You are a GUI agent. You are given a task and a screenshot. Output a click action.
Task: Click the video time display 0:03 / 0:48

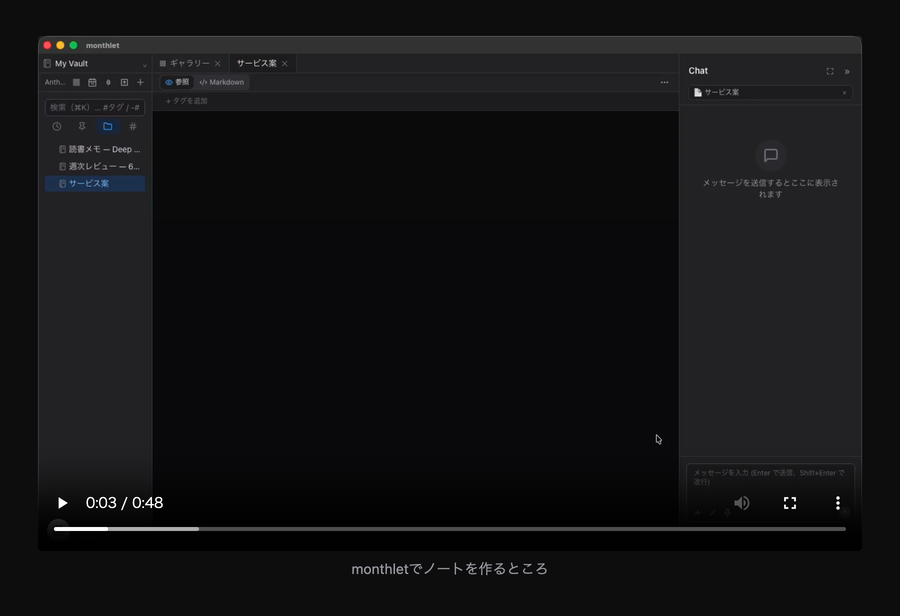pyautogui.click(x=124, y=503)
